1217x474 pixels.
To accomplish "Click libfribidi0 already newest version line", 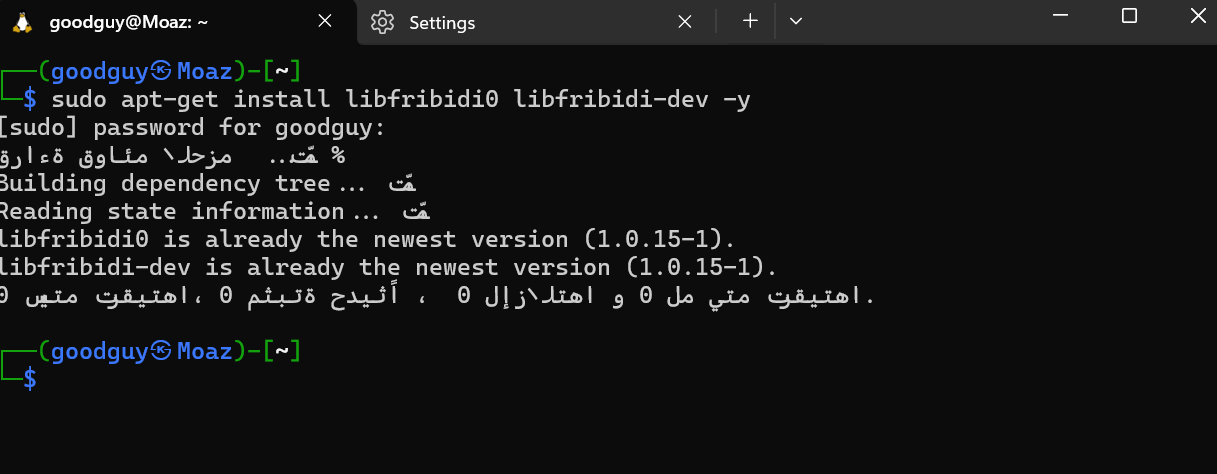I will click(368, 239).
